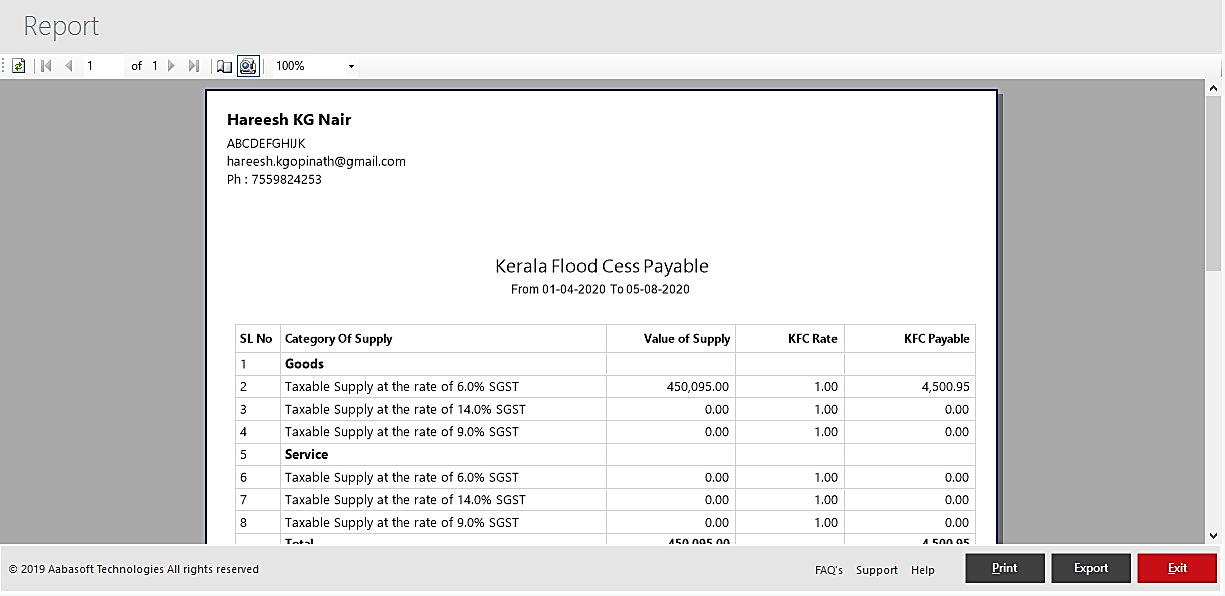
Task: Go to first page of report
Action: [x=46, y=66]
